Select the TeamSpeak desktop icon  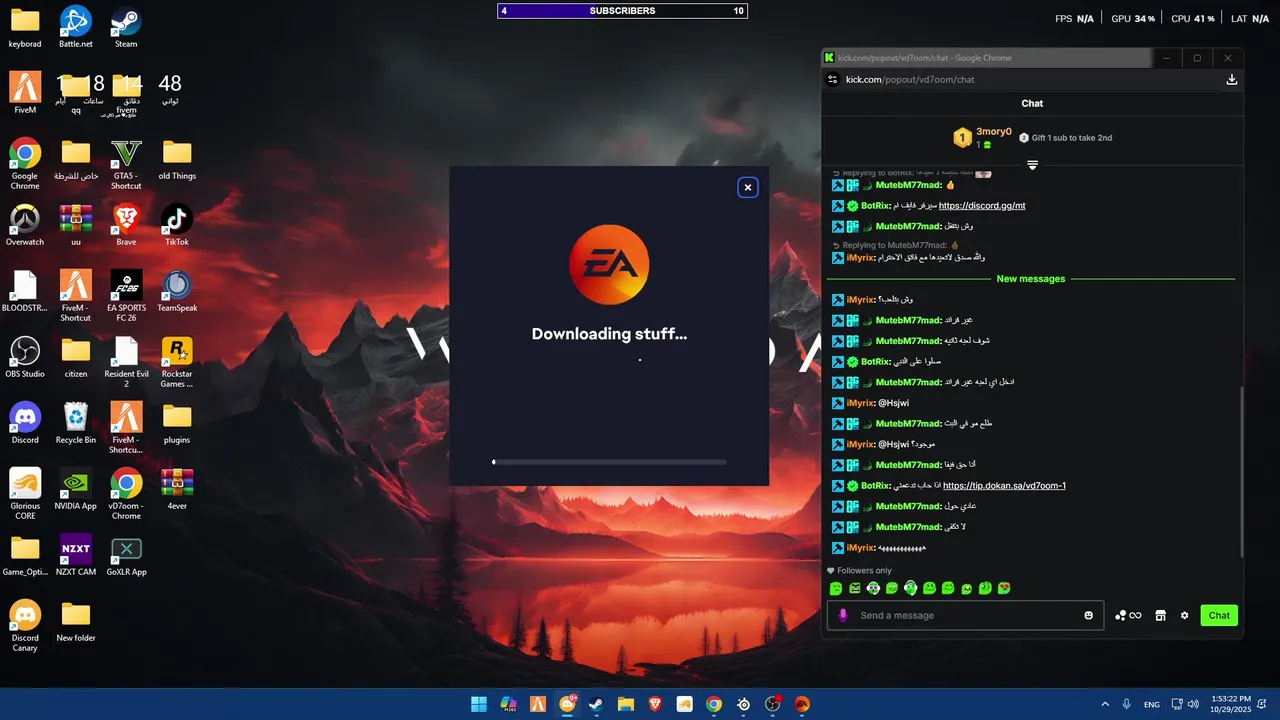[177, 291]
